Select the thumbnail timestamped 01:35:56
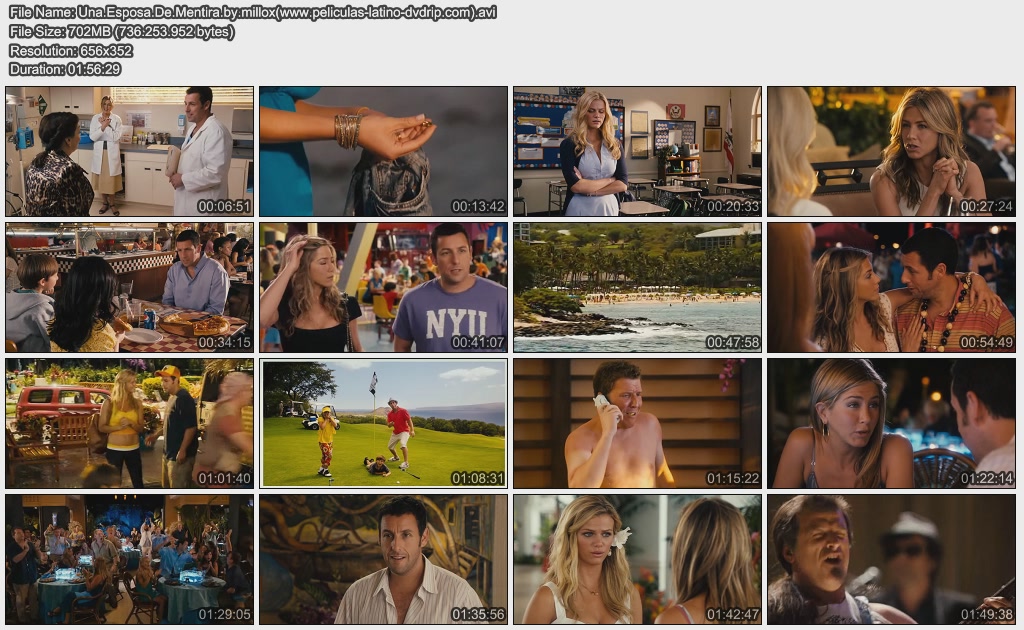 [383, 559]
